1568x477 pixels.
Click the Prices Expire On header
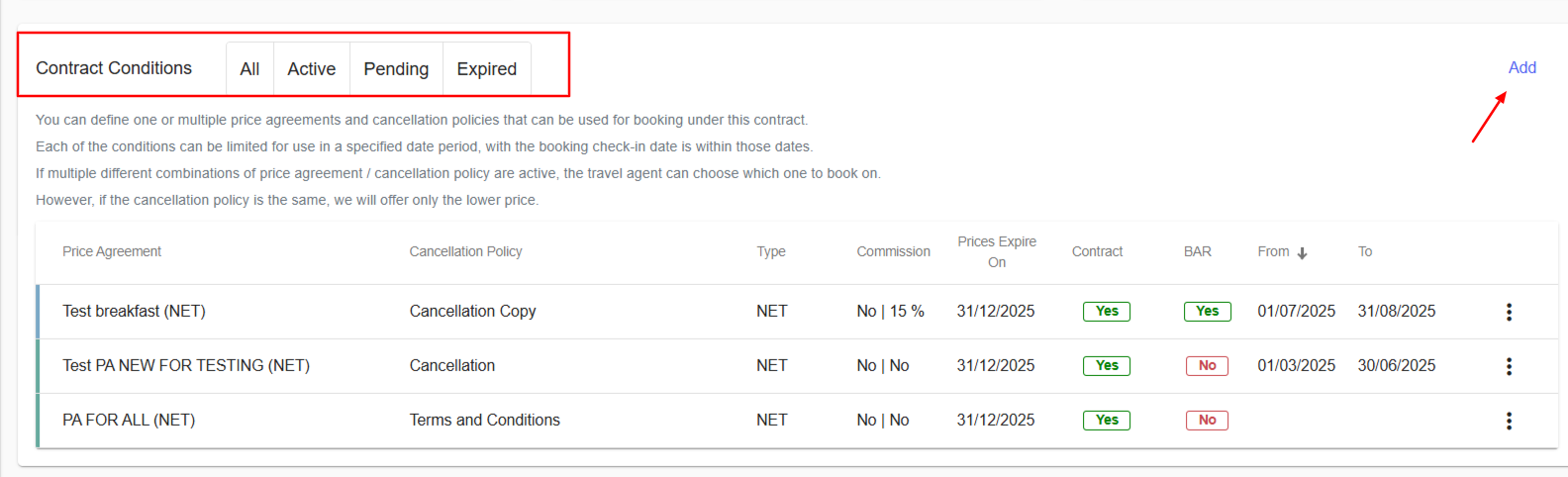click(996, 251)
